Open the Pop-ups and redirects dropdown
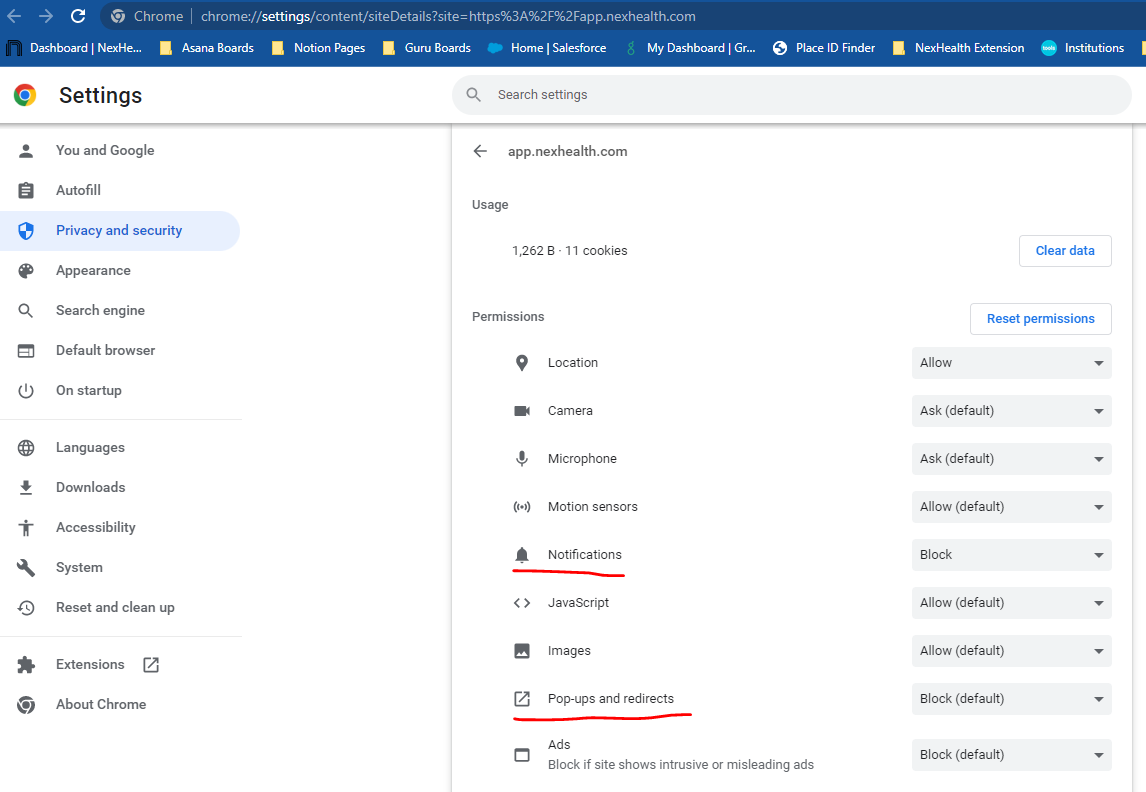The image size is (1146, 792). click(x=1012, y=699)
